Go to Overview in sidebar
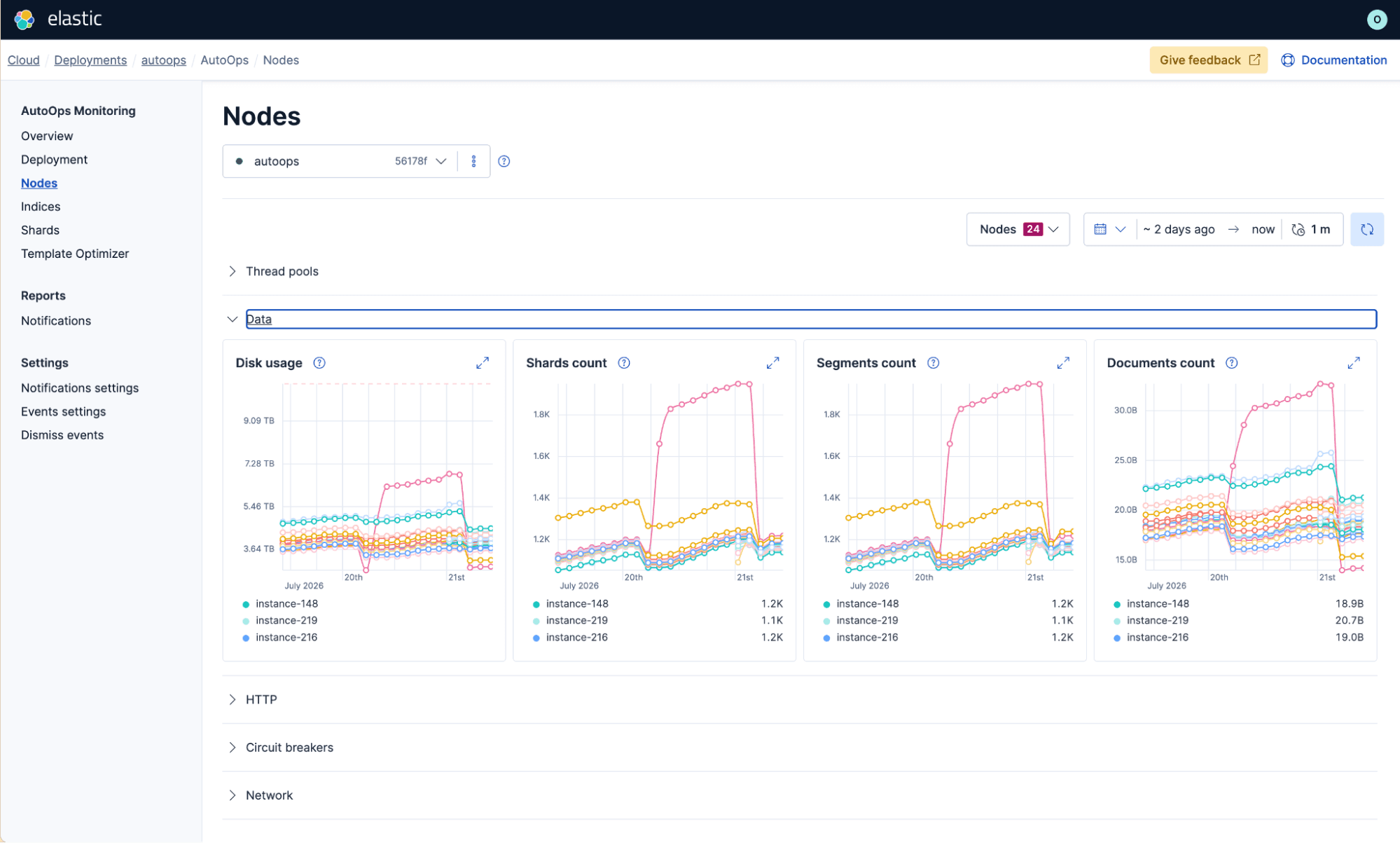Screen dimensions: 1400x843 click(47, 136)
